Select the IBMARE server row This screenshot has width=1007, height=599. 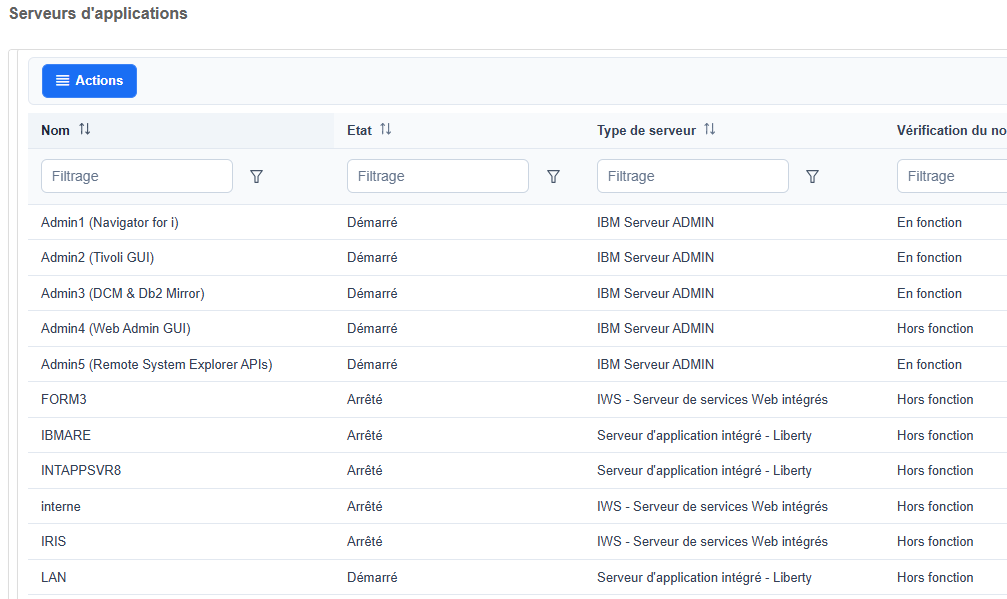click(518, 435)
